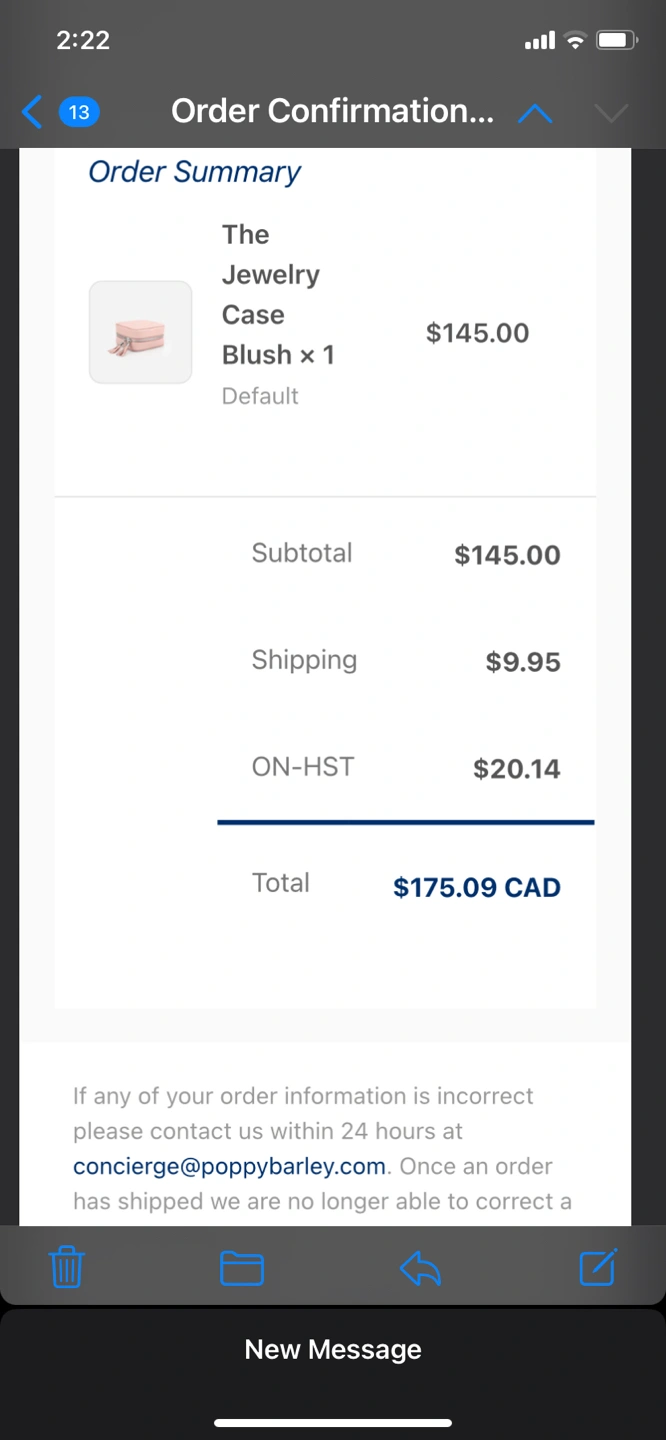This screenshot has height=1440, width=666.
Task: Tap the Order Summary heading
Action: point(194,172)
